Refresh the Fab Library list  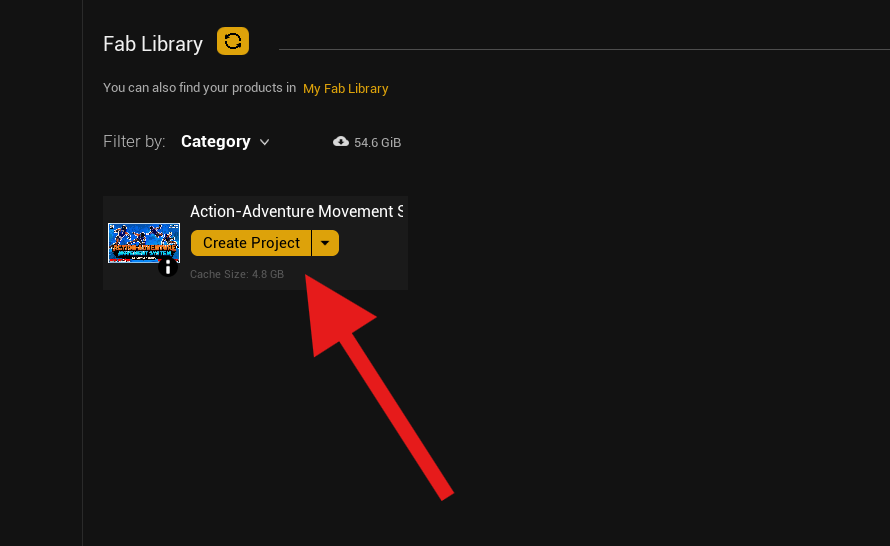coord(232,42)
